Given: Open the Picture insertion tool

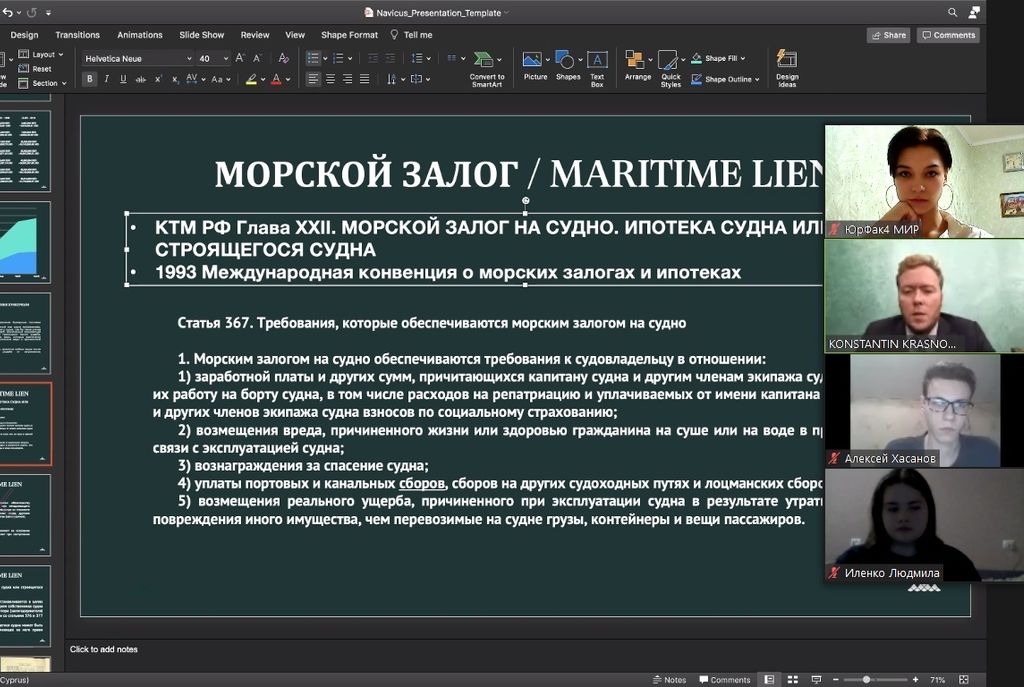Looking at the screenshot, I should coord(535,66).
